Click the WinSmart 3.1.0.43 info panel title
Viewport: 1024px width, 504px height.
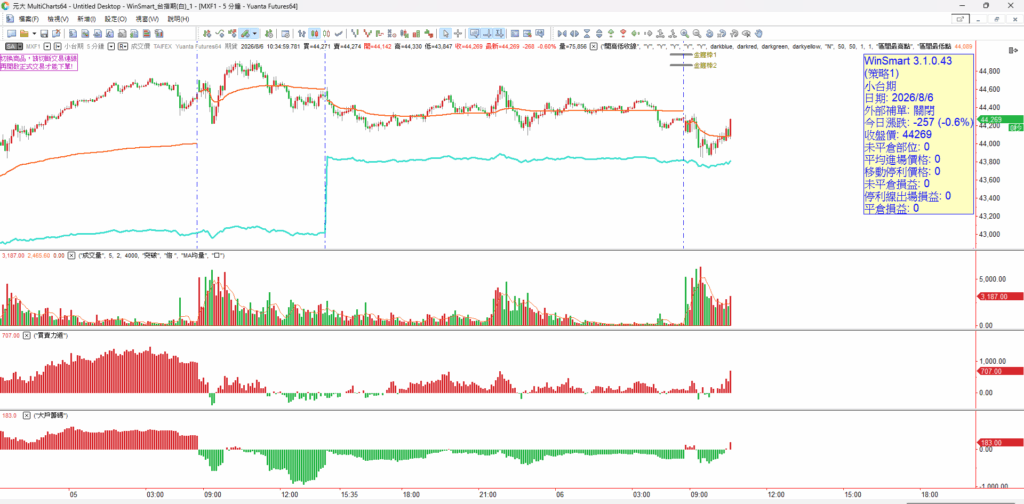[x=908, y=61]
